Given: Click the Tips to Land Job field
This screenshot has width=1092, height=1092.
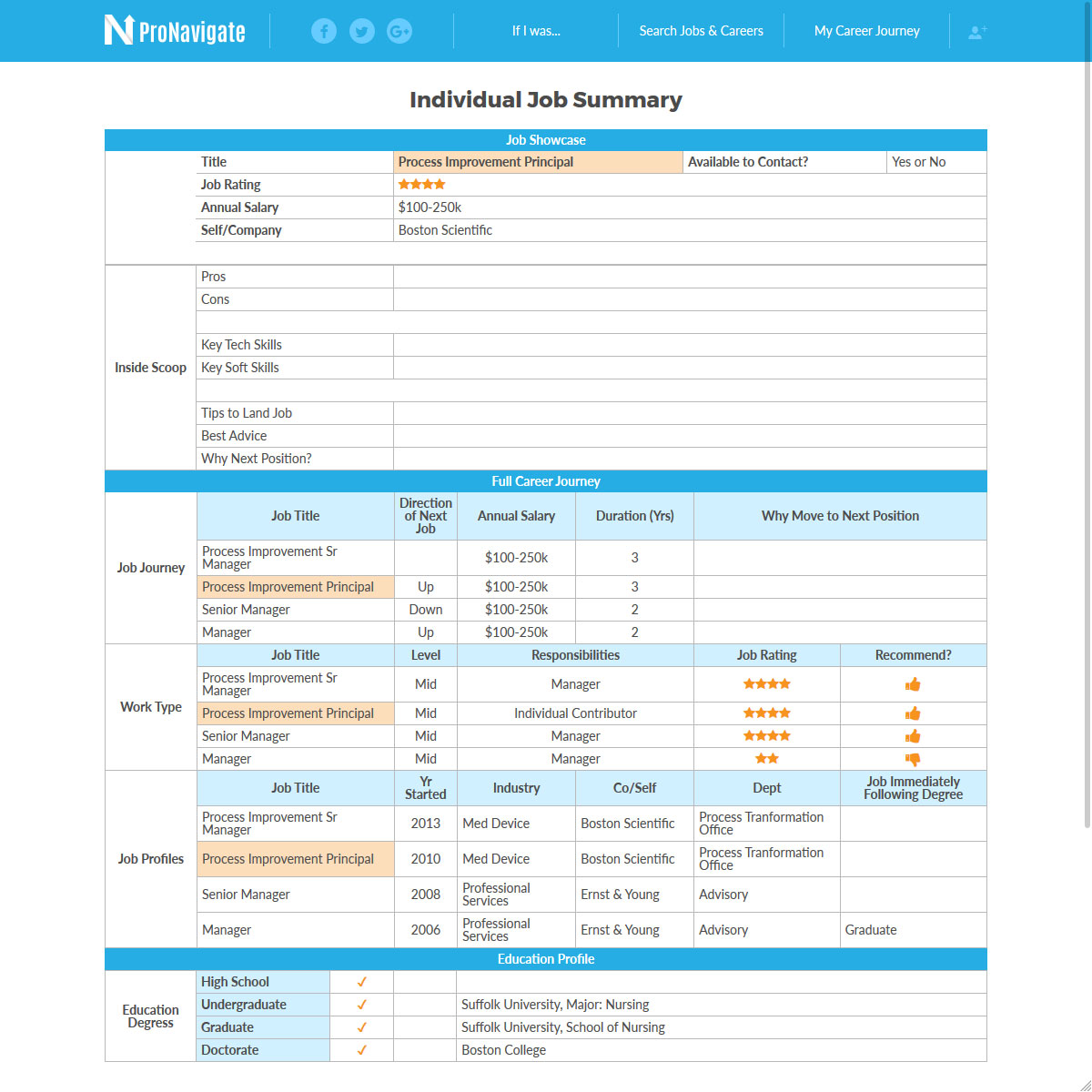Looking at the screenshot, I should (689, 413).
